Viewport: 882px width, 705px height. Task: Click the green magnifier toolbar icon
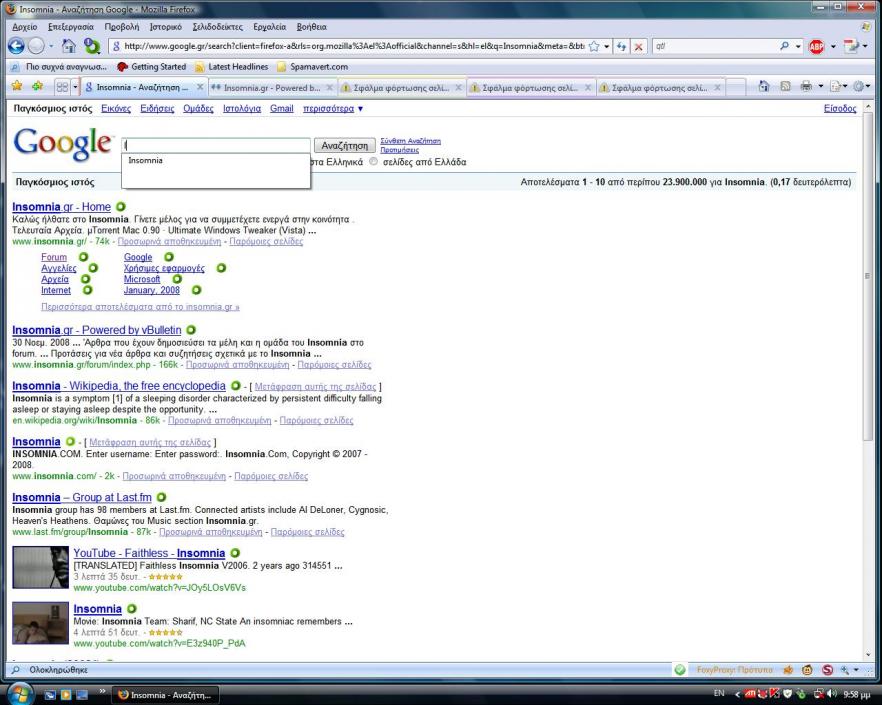point(92,46)
